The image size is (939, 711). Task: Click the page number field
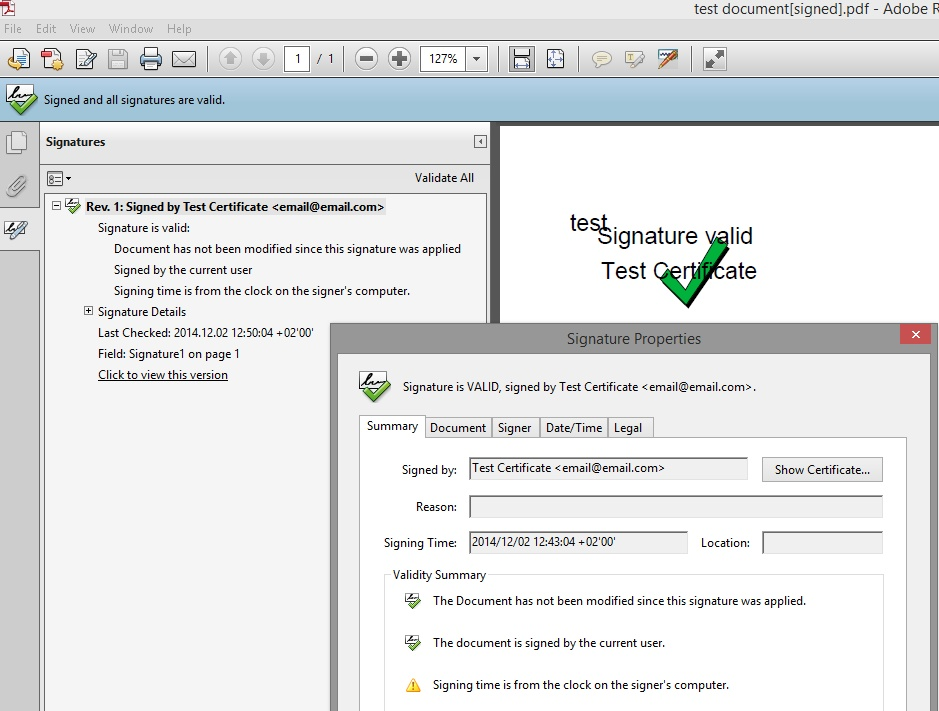pyautogui.click(x=296, y=59)
